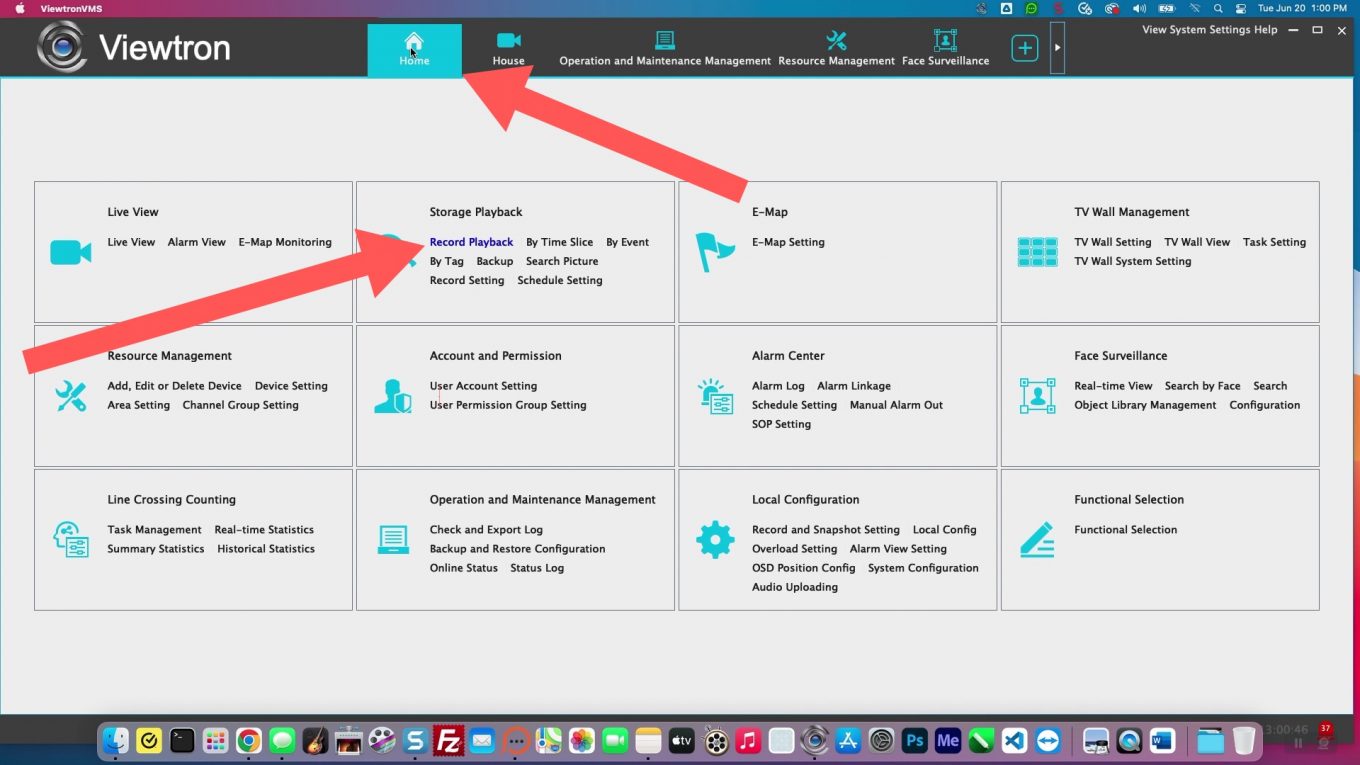Viewport: 1360px width, 765px height.
Task: Open User Account Setting link
Action: [483, 386]
